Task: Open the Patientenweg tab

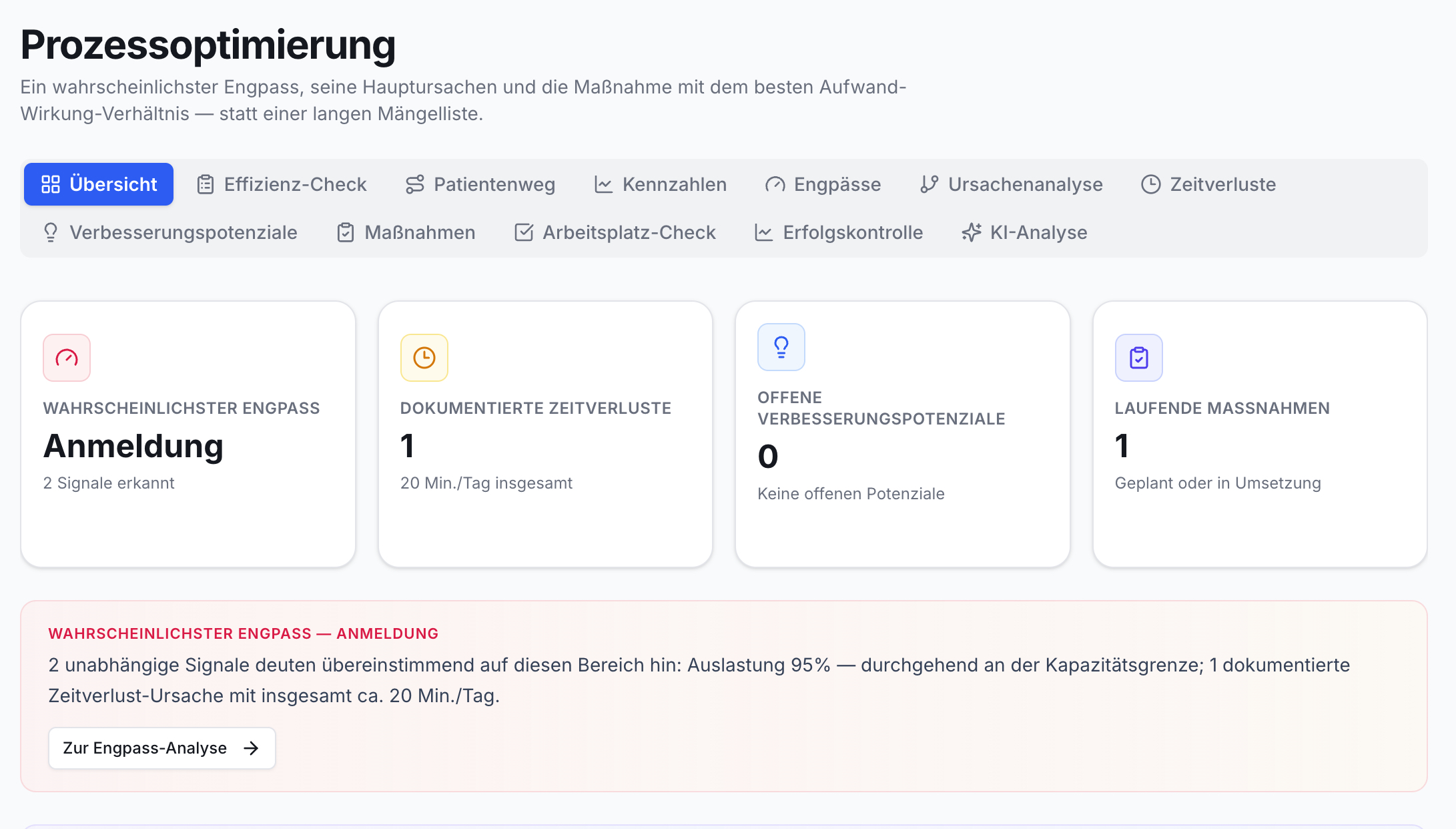Action: pyautogui.click(x=480, y=184)
